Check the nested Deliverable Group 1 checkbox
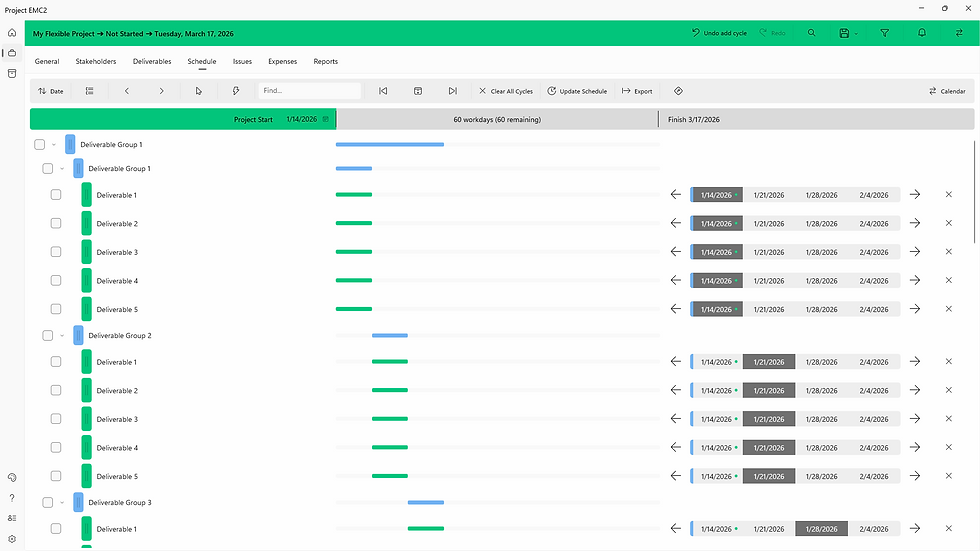 pos(48,168)
